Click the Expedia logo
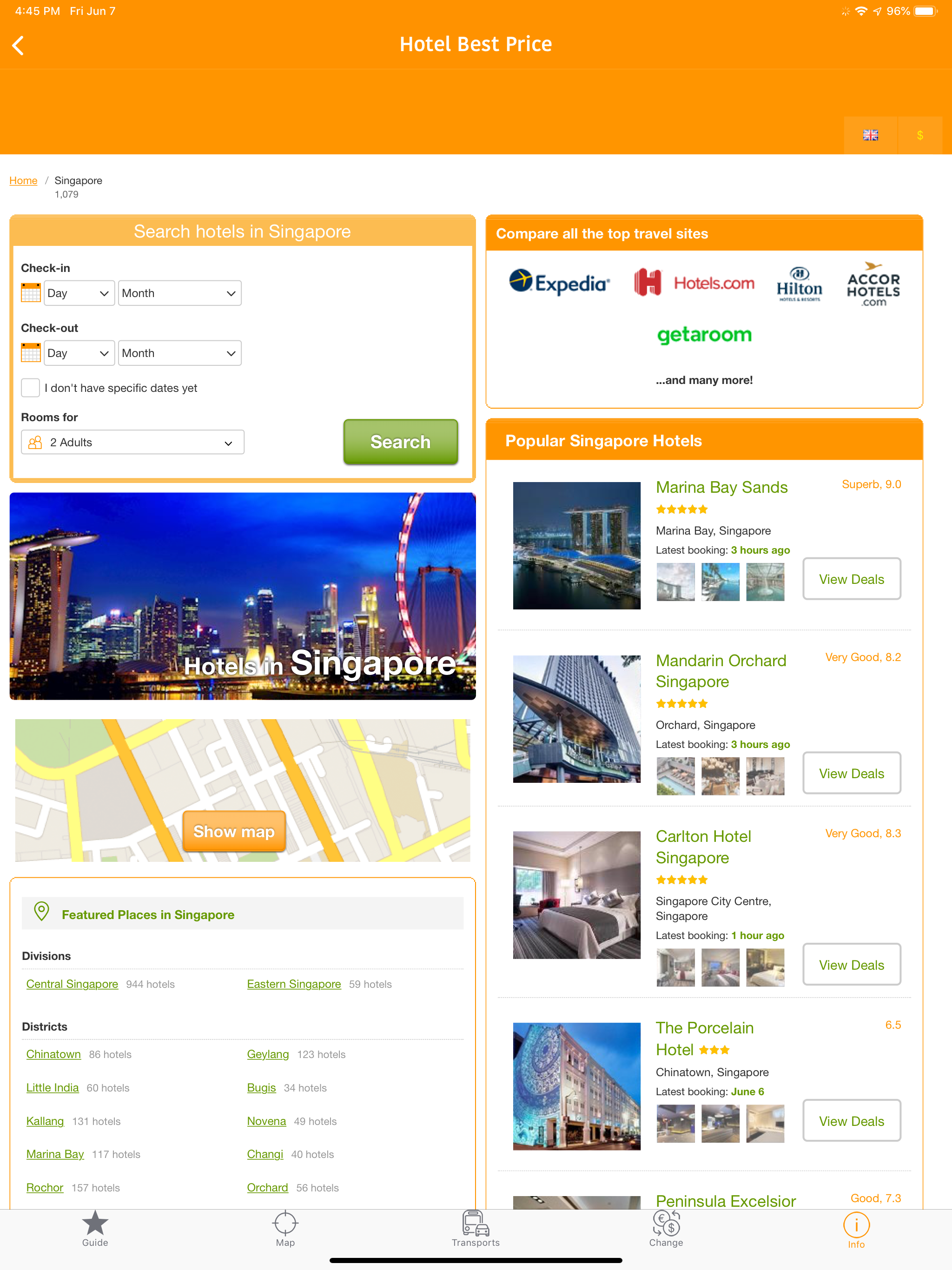This screenshot has width=952, height=1270. [560, 282]
